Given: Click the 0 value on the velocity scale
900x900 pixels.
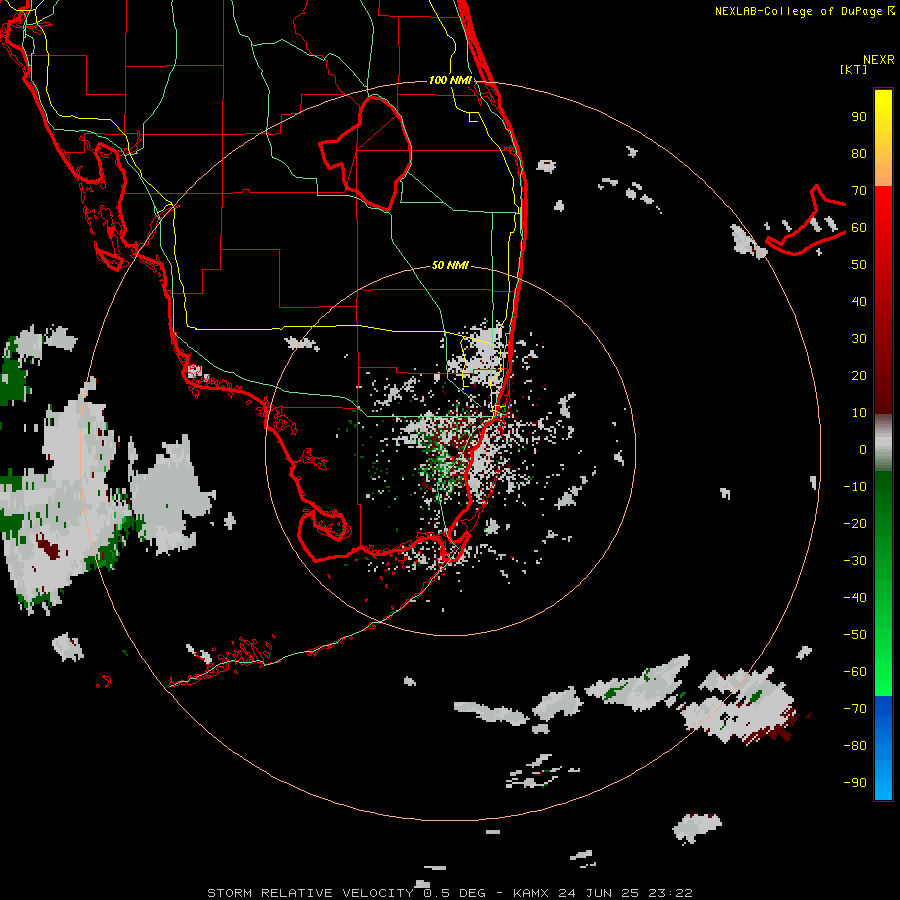Looking at the screenshot, I should coord(863,450).
